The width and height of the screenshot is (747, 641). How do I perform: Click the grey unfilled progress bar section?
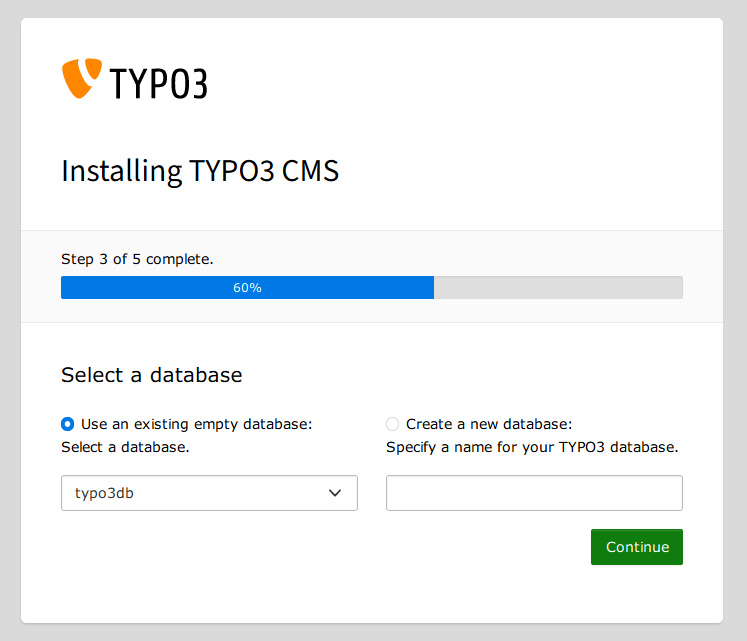(x=558, y=288)
